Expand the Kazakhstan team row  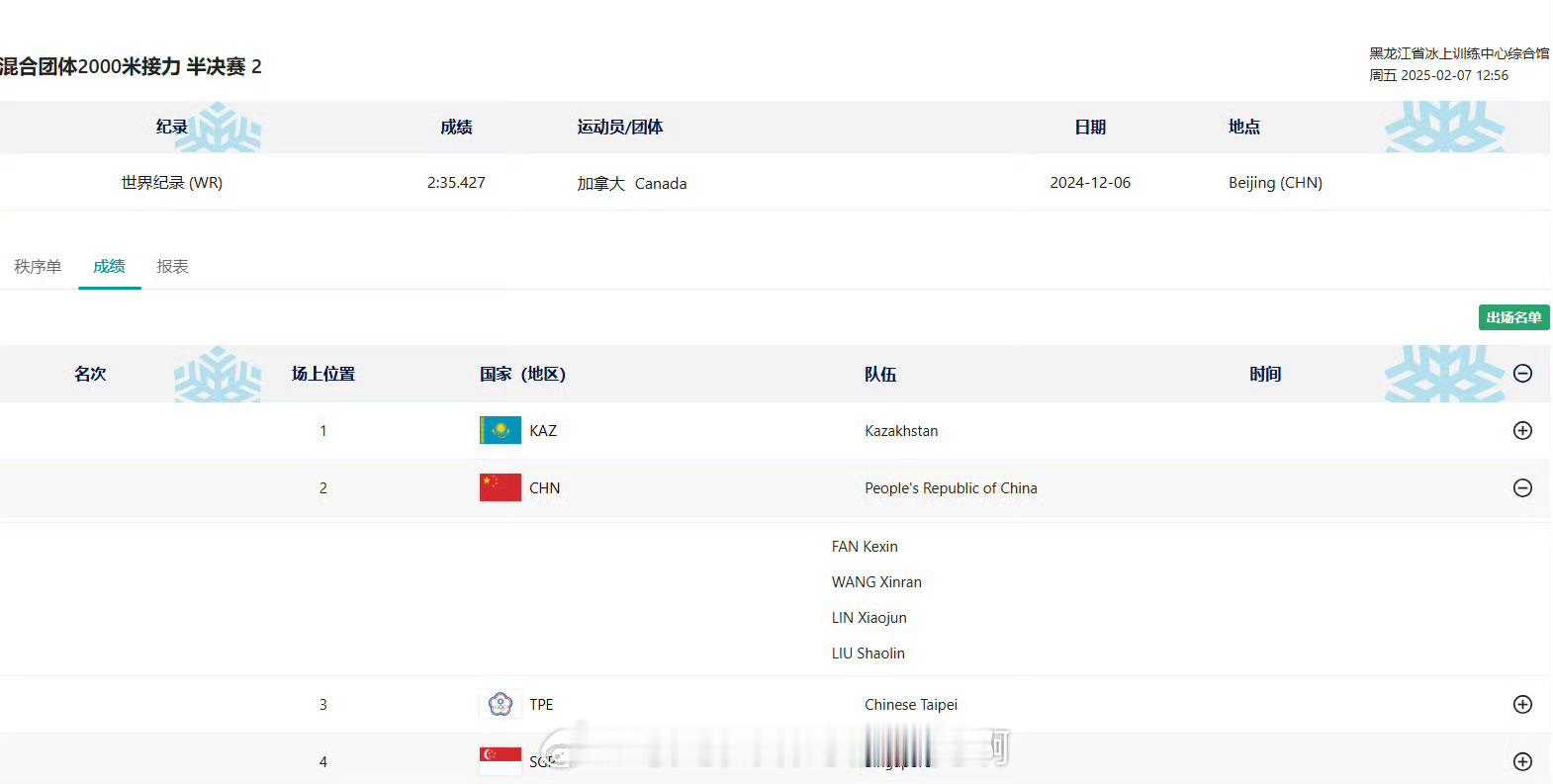[1522, 431]
